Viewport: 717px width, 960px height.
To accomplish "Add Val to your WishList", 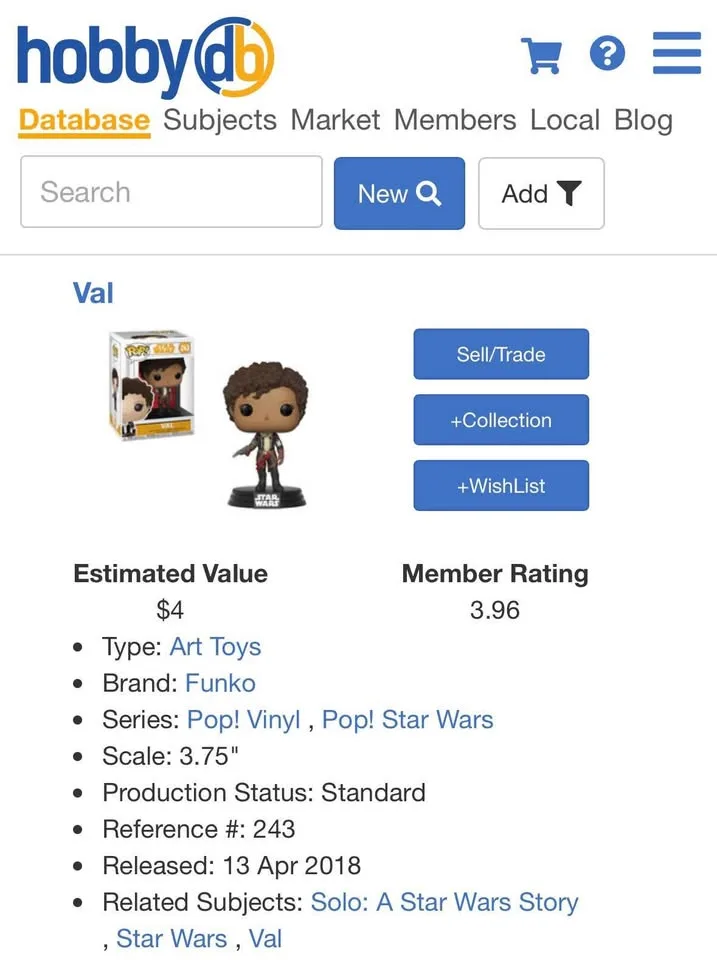I will [x=501, y=485].
